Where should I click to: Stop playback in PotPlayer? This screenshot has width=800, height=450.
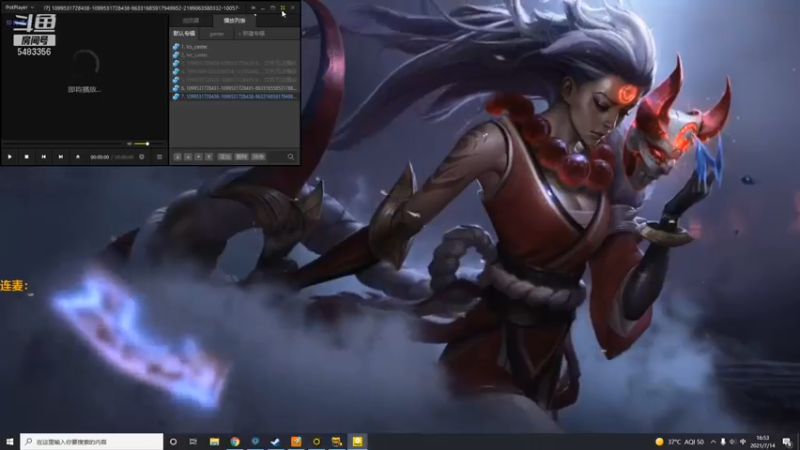(27, 157)
